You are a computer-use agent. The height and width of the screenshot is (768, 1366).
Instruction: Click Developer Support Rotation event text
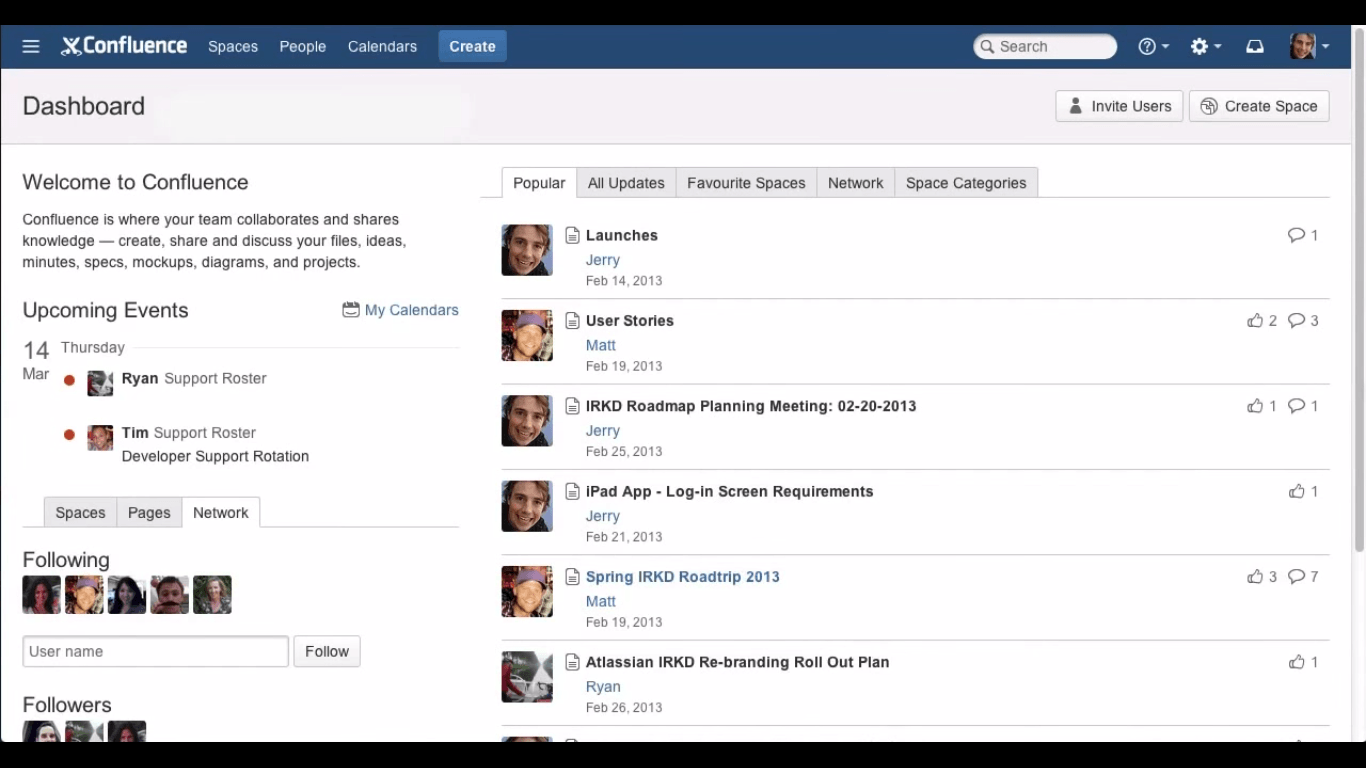215,456
